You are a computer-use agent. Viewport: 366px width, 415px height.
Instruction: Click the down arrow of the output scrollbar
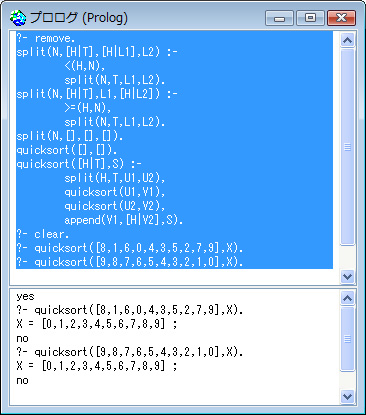347,397
